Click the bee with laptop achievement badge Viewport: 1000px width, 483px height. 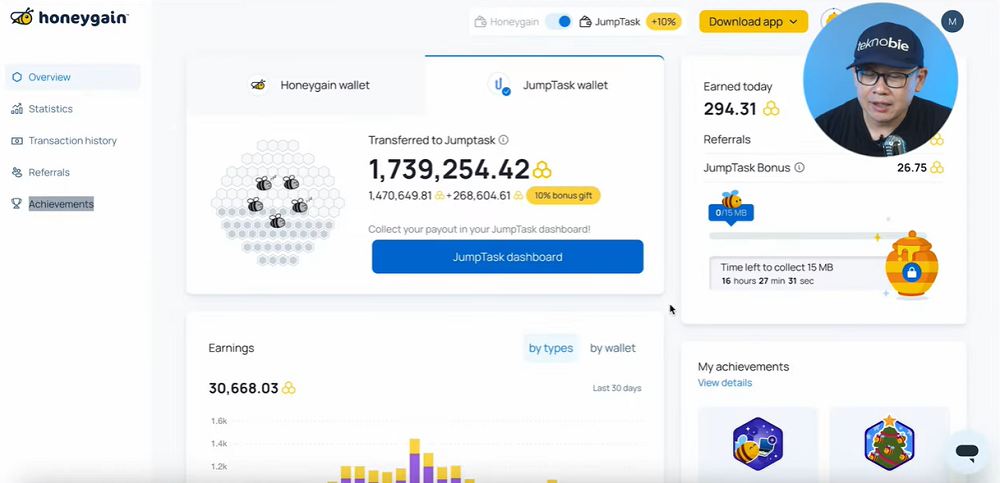(758, 443)
